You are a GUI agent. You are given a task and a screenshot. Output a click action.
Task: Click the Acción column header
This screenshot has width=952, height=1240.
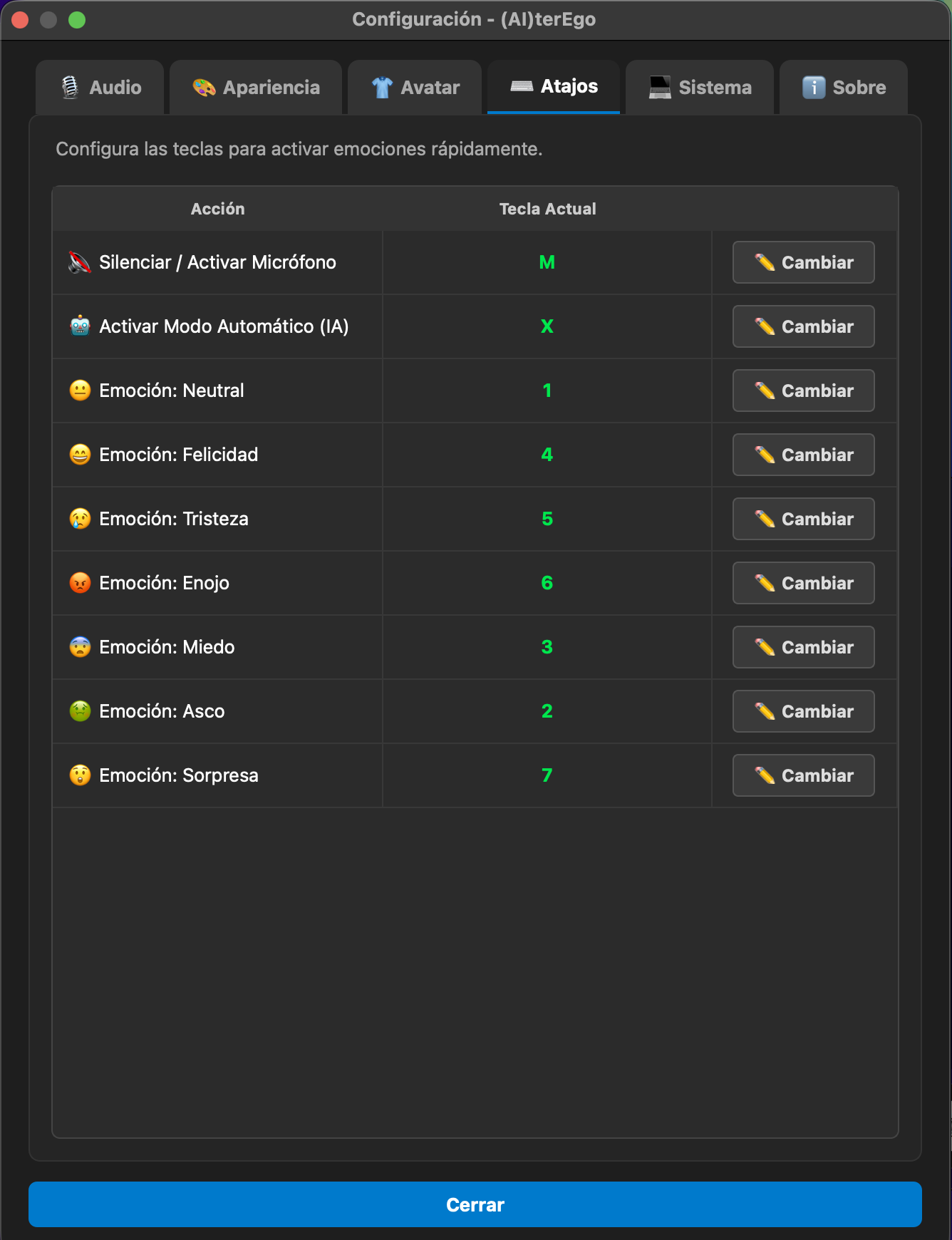click(x=217, y=209)
